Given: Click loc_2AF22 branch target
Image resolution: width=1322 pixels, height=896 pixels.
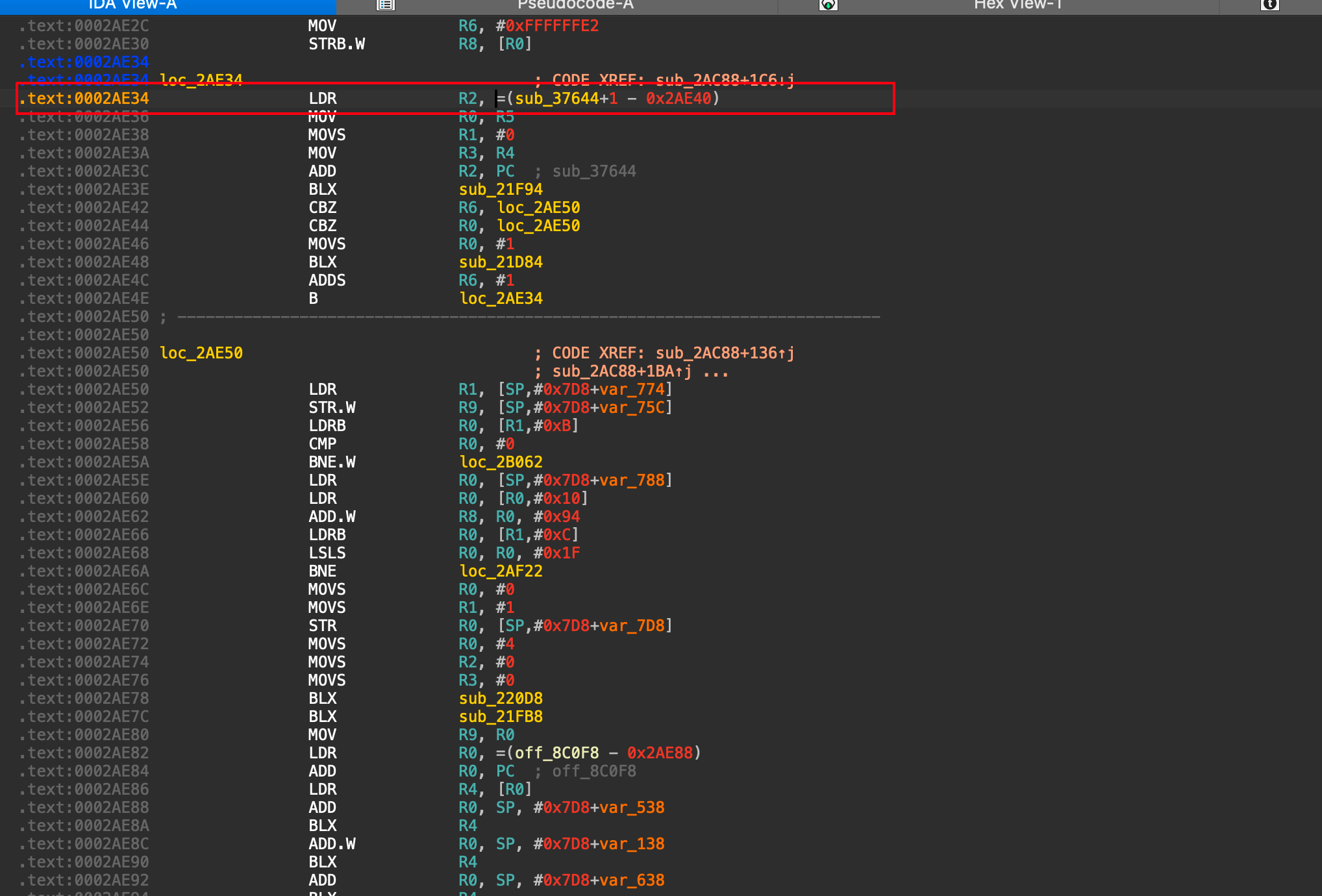Looking at the screenshot, I should click(501, 571).
